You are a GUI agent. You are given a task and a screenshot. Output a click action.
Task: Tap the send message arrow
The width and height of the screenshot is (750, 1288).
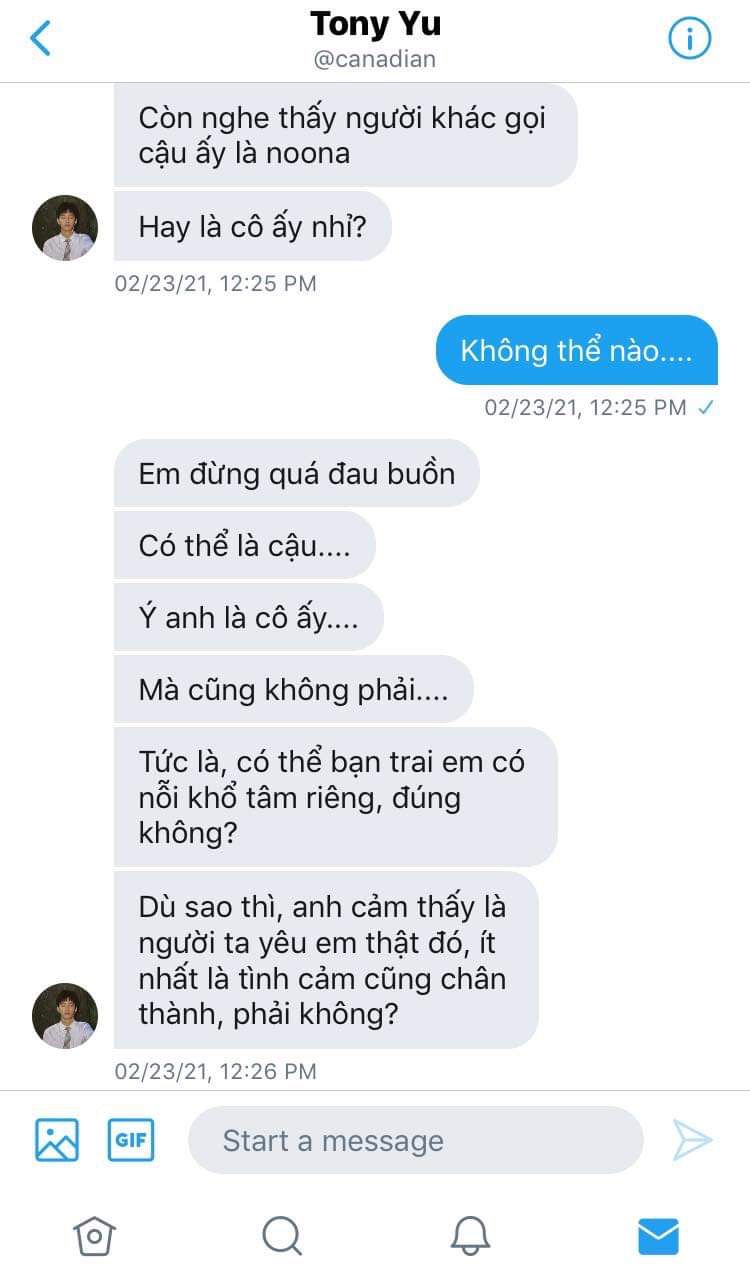coord(692,1140)
